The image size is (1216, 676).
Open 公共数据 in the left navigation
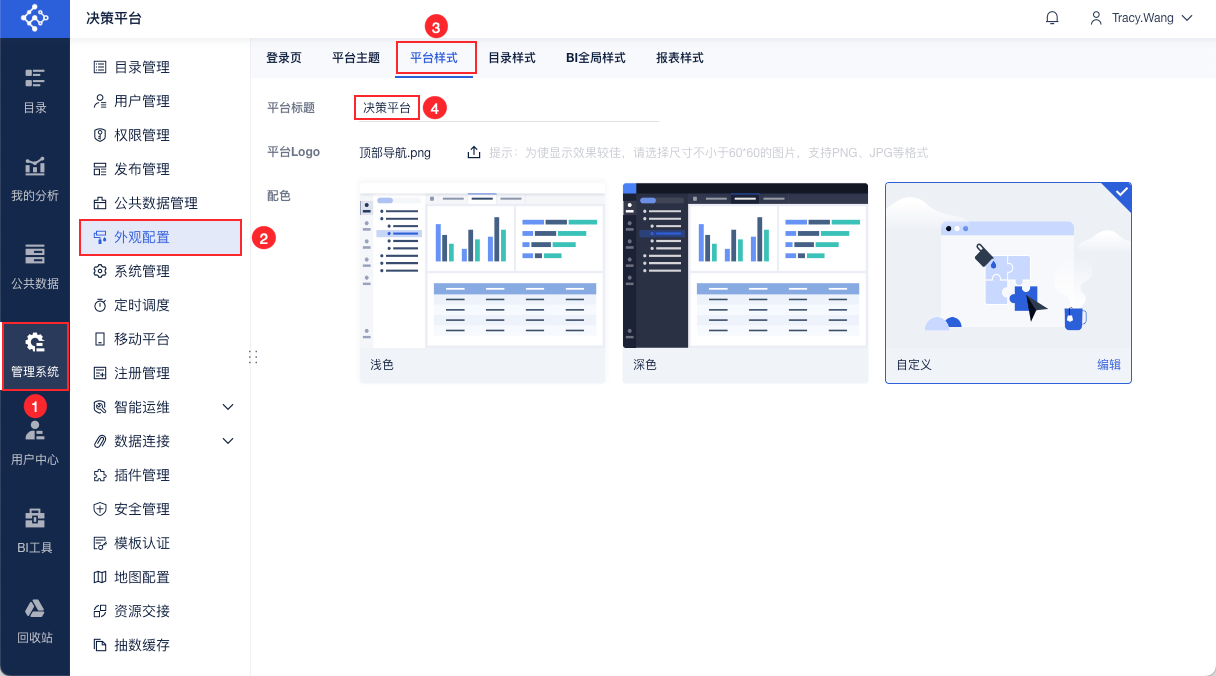(35, 266)
